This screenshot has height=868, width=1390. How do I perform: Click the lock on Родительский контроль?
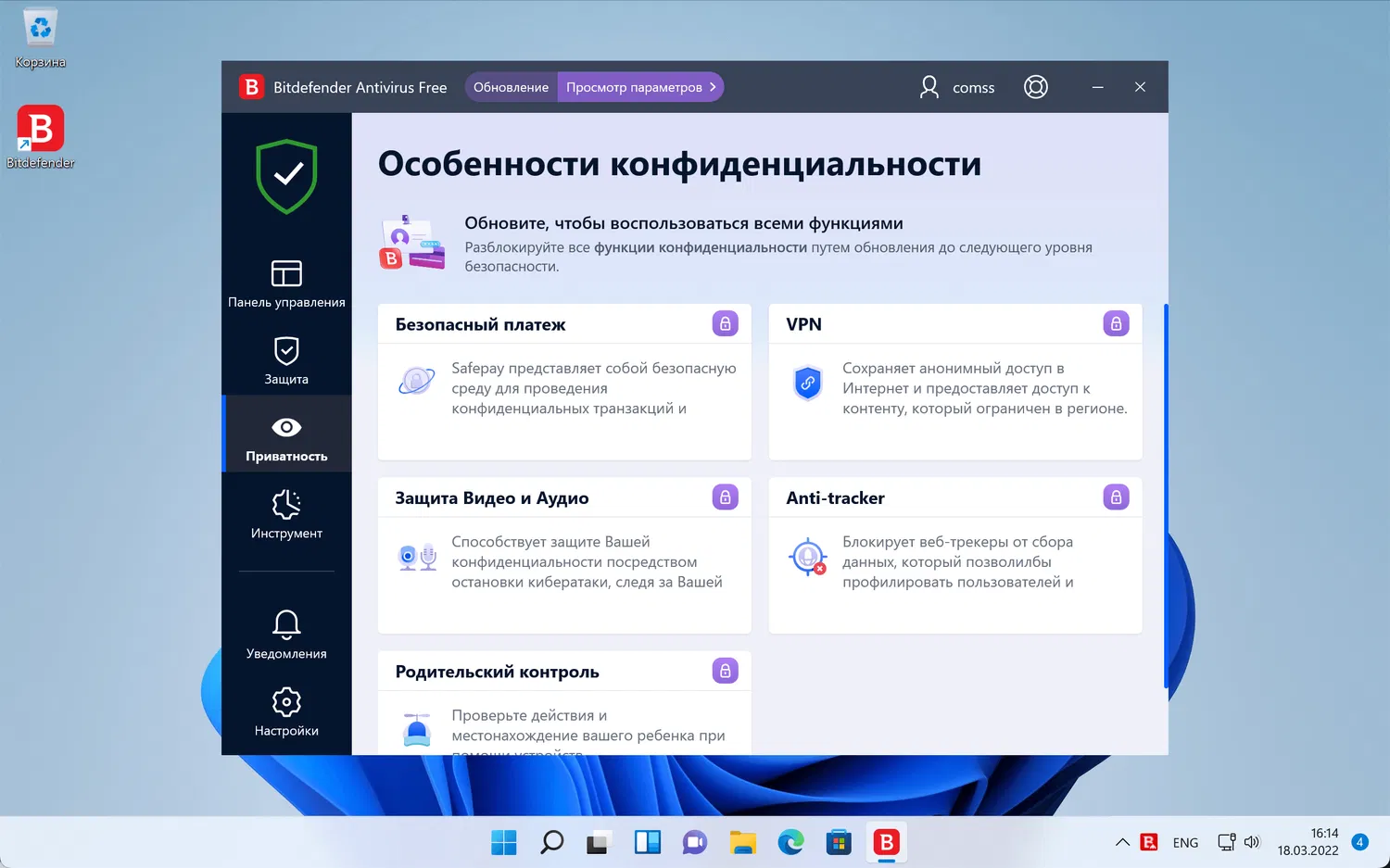(726, 671)
